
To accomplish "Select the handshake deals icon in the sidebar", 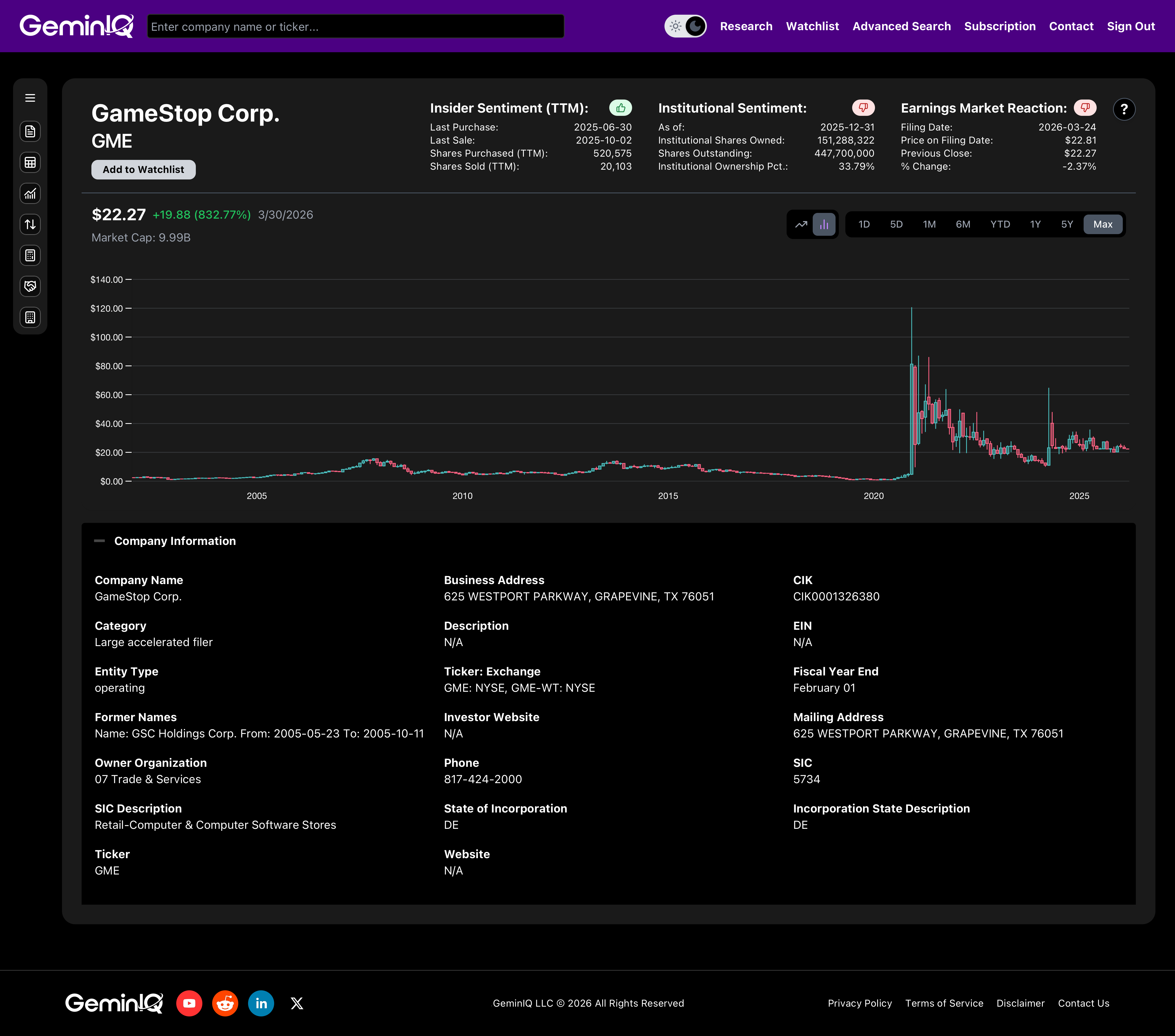I will [30, 286].
